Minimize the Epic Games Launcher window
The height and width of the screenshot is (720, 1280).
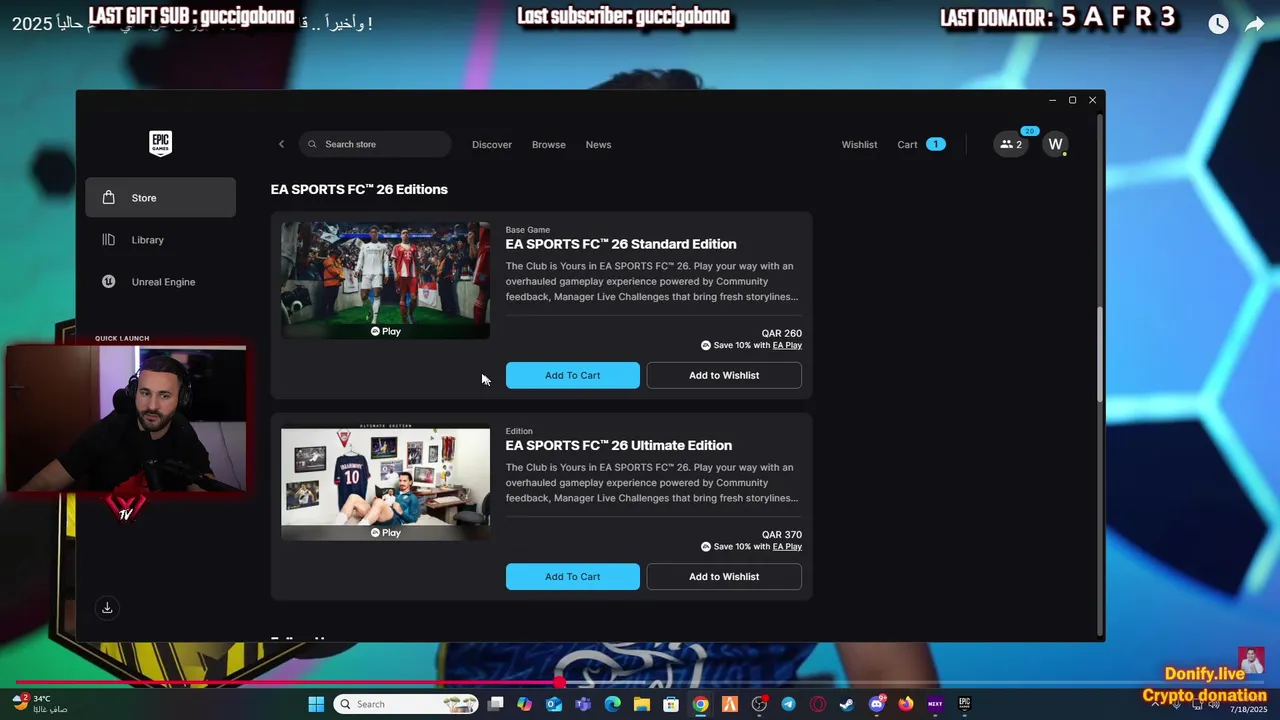1052,100
